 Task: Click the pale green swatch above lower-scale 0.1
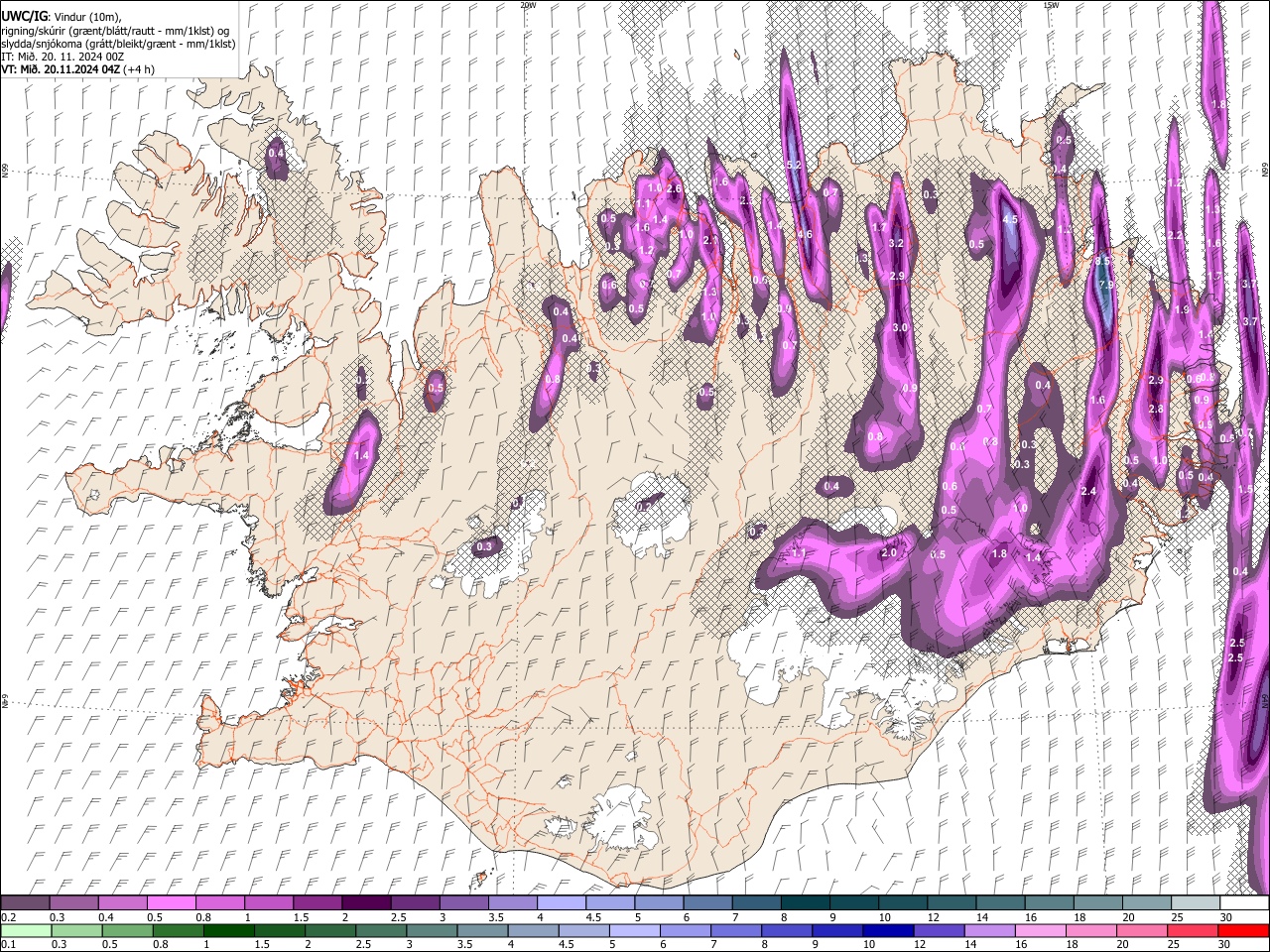26,931
